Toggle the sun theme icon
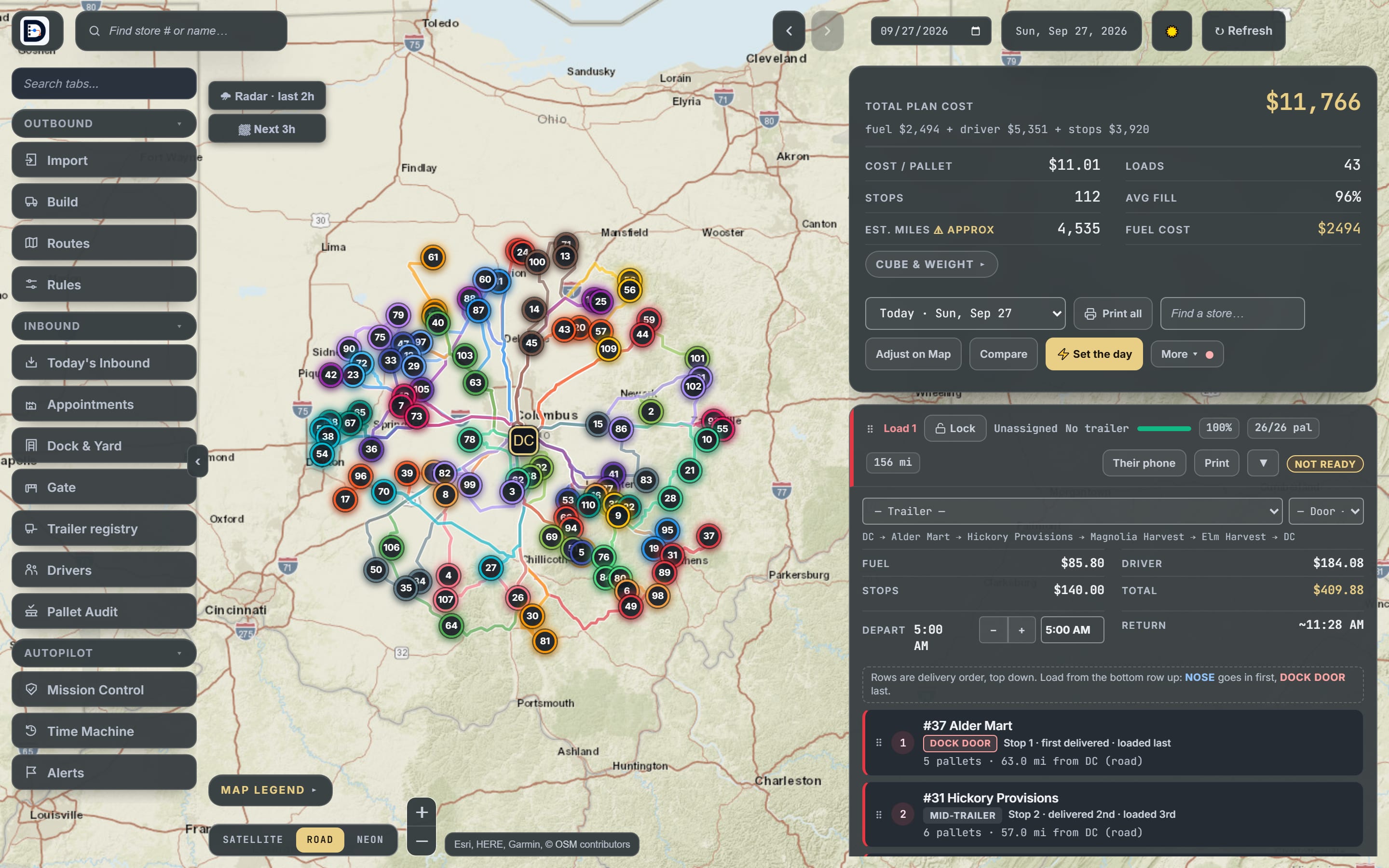Image resolution: width=1389 pixels, height=868 pixels. click(1171, 31)
